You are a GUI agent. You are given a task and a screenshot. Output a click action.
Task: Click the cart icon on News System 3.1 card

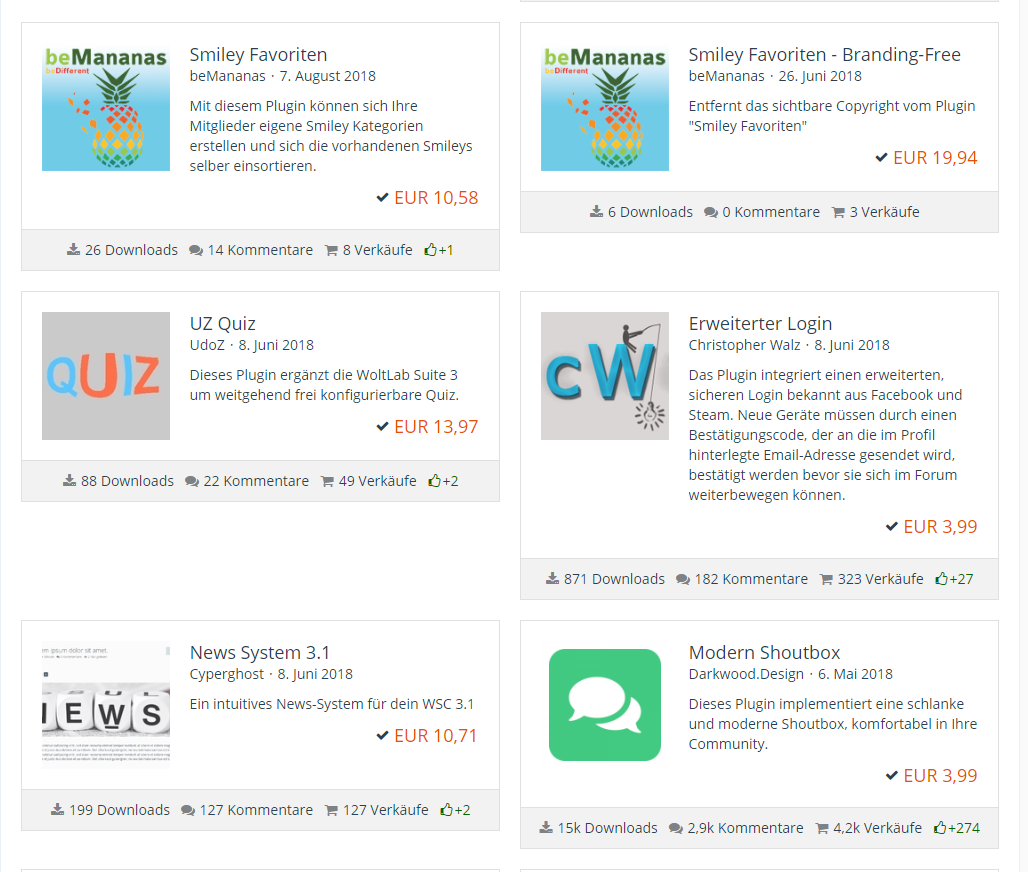click(331, 810)
